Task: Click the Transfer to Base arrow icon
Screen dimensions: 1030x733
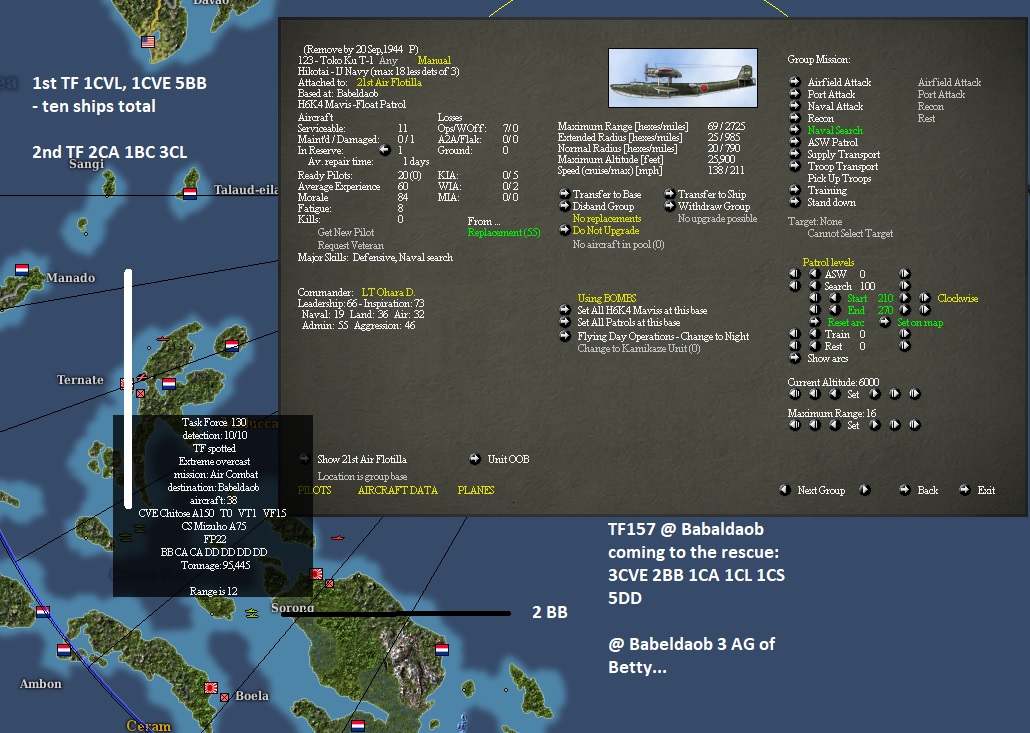Action: click(564, 194)
